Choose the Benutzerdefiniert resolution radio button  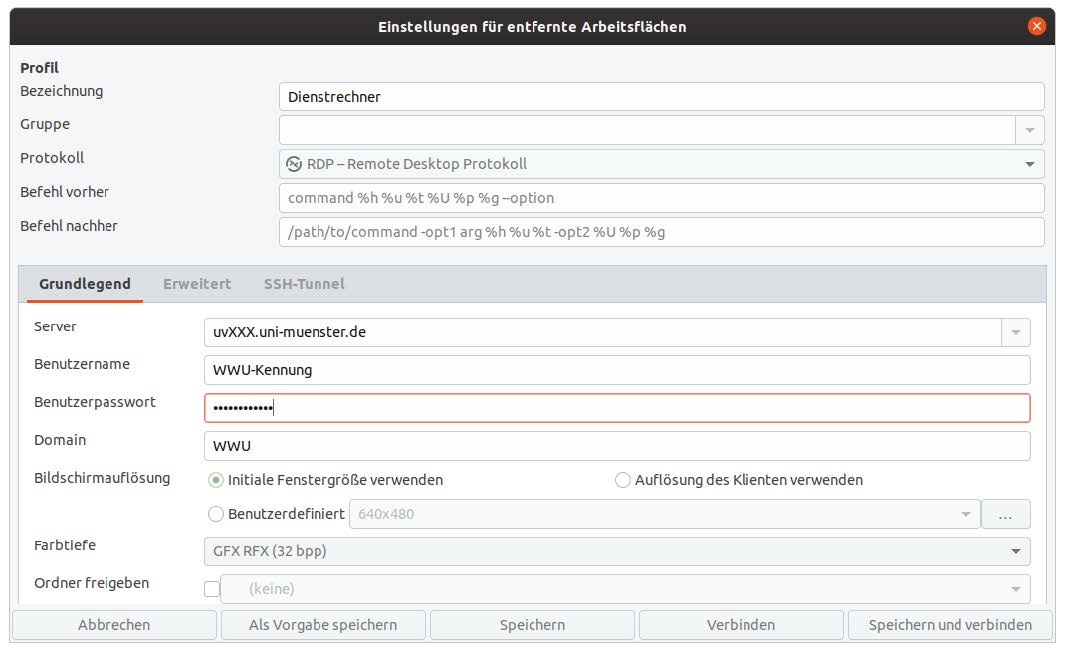pos(216,515)
